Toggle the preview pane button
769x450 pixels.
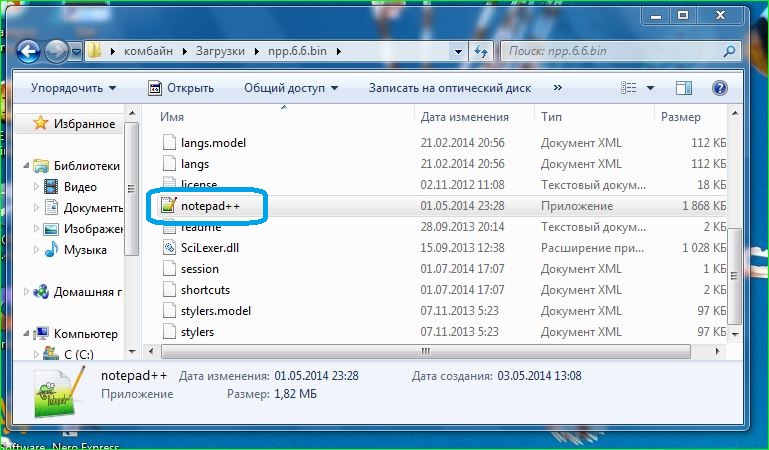684,88
